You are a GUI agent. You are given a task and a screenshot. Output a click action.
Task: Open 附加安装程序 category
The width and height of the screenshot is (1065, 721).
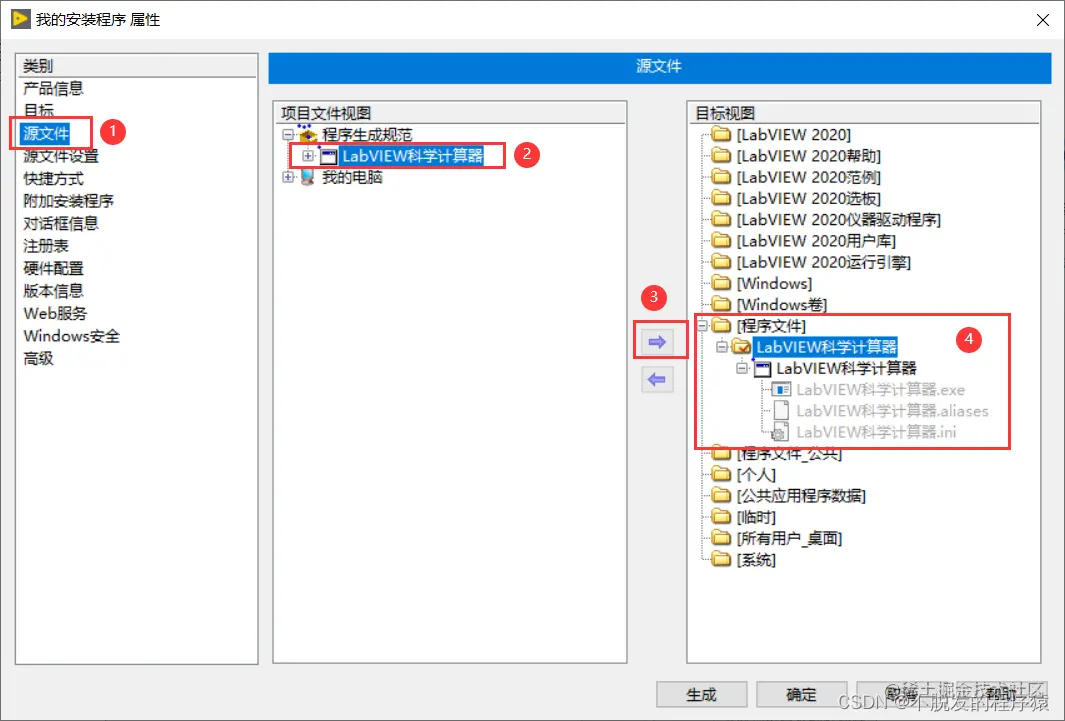click(x=69, y=201)
